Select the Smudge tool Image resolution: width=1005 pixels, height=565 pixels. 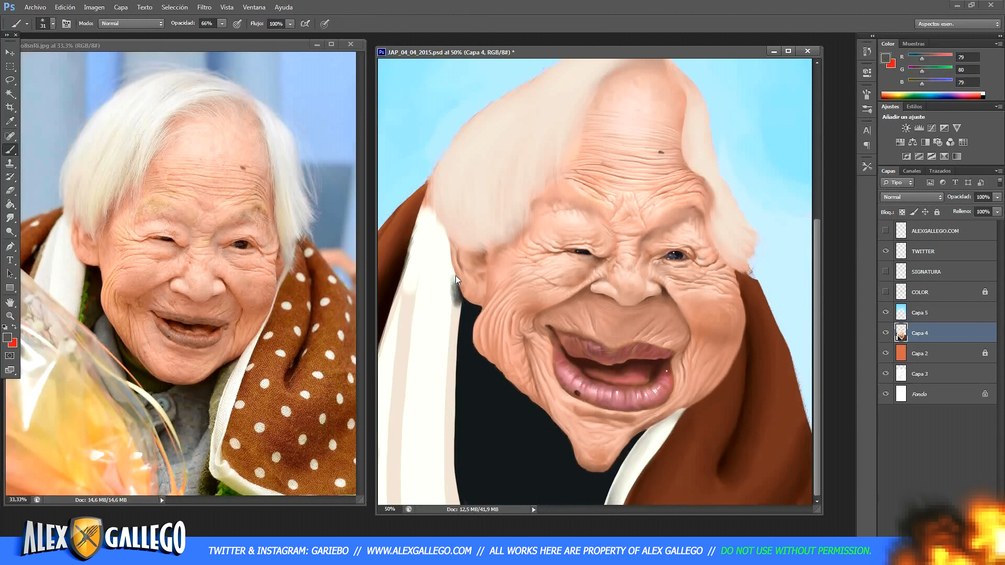[10, 218]
